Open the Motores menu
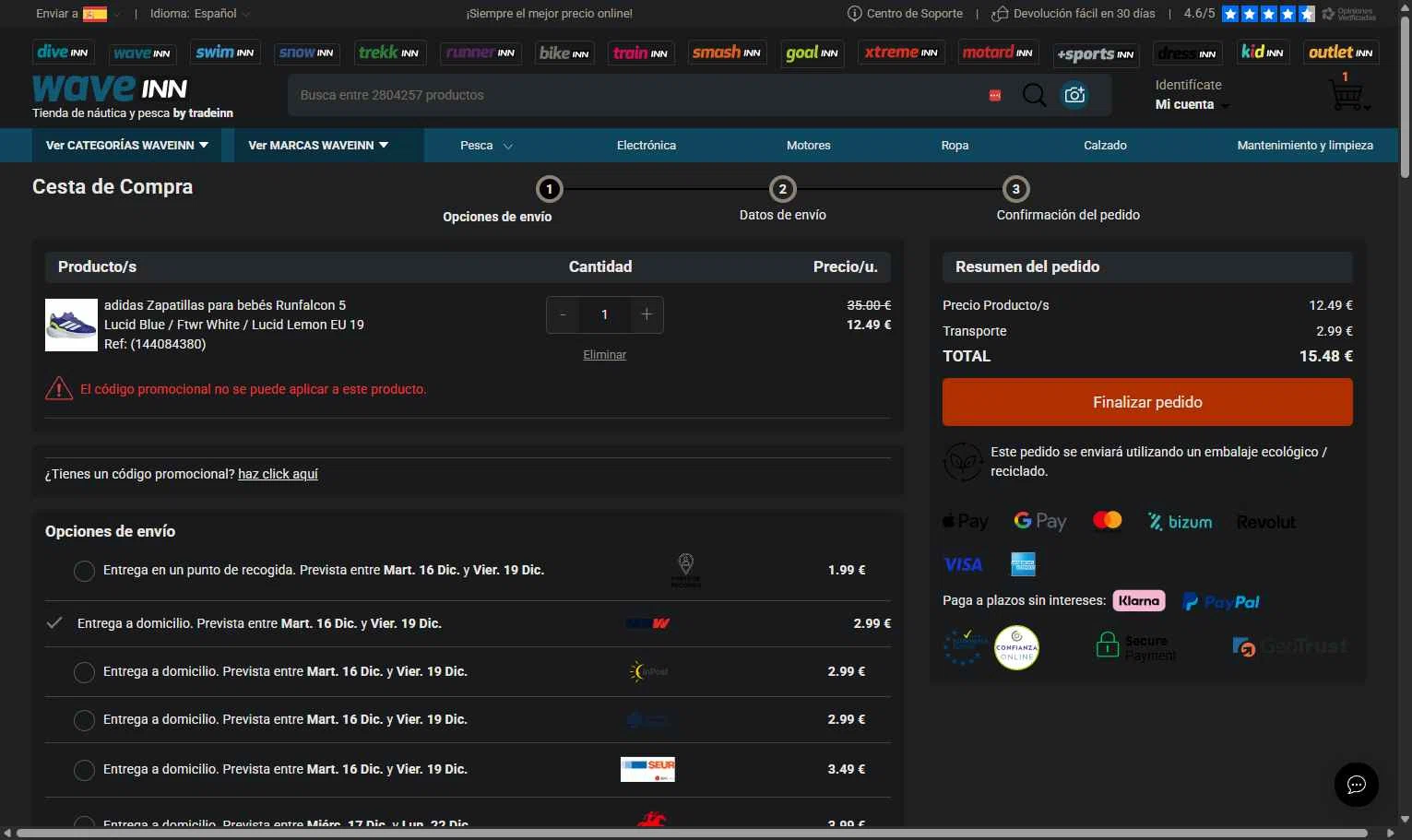Viewport: 1412px width, 840px height. [x=809, y=146]
